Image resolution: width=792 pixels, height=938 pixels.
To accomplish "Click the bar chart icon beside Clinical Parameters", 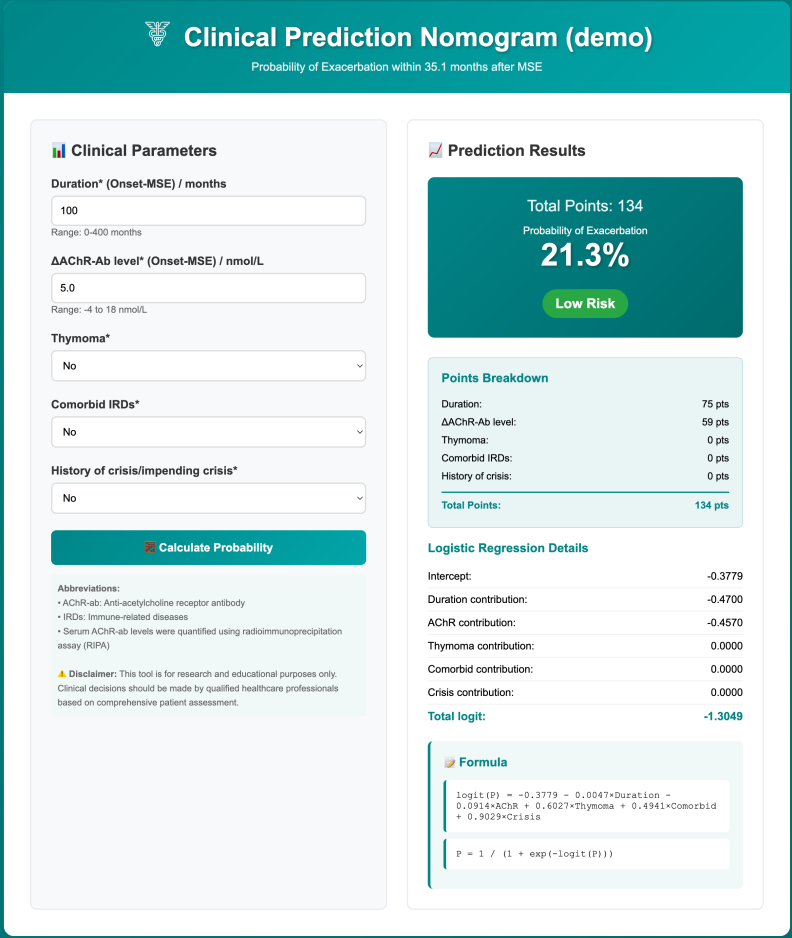I will coord(59,151).
